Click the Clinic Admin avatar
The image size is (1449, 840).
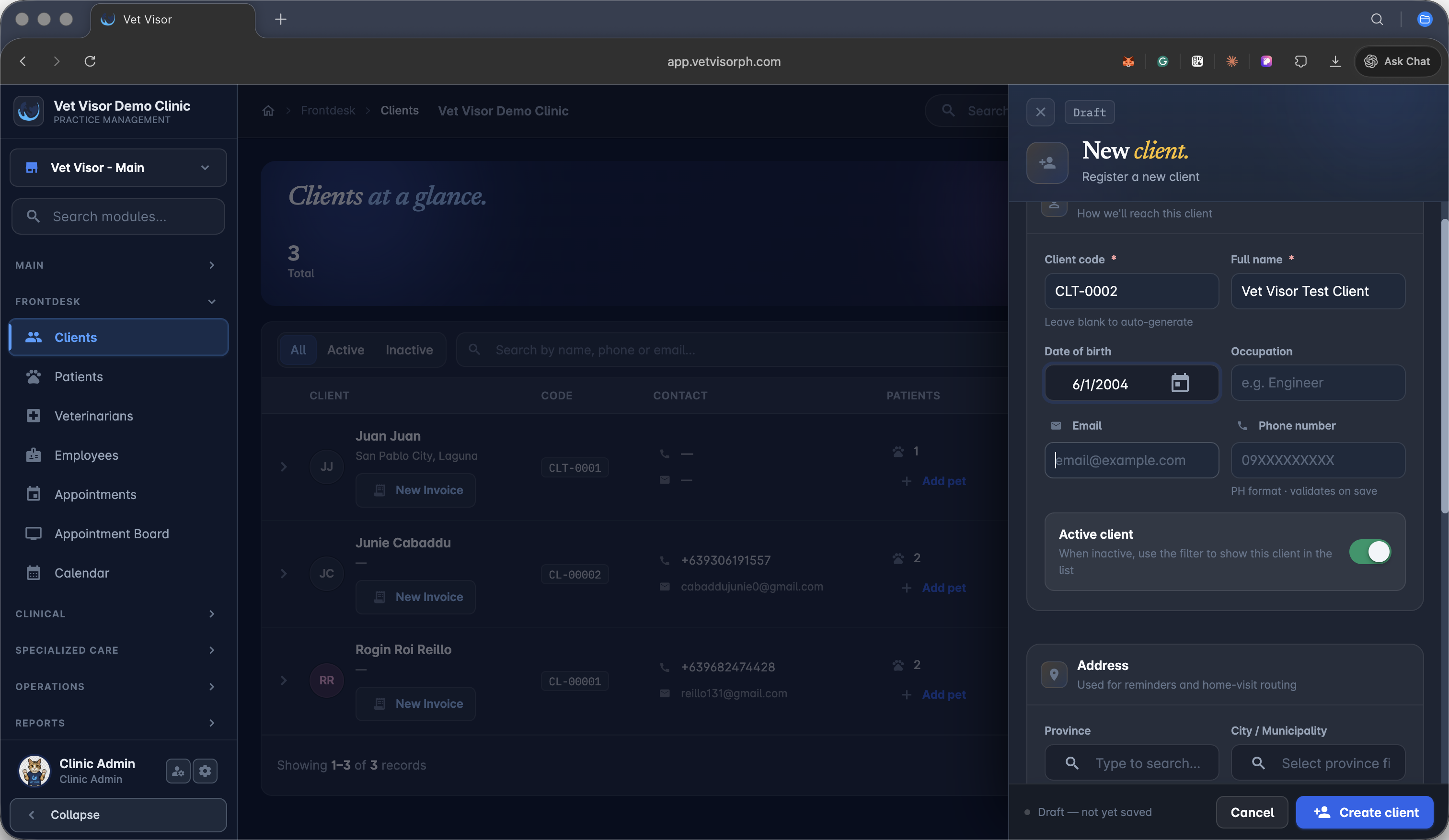tap(34, 771)
